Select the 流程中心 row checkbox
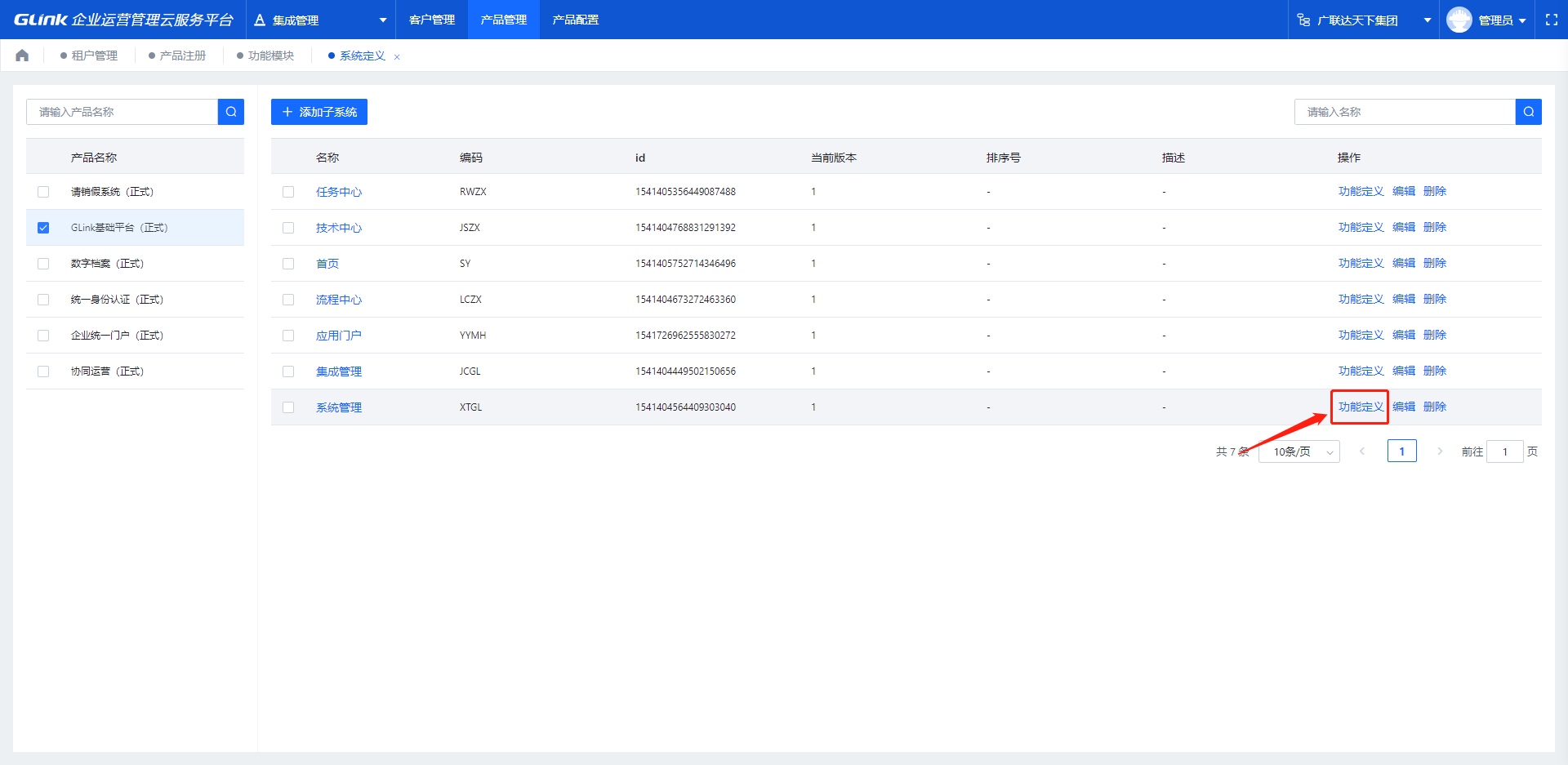The width and height of the screenshot is (1568, 765). (288, 300)
